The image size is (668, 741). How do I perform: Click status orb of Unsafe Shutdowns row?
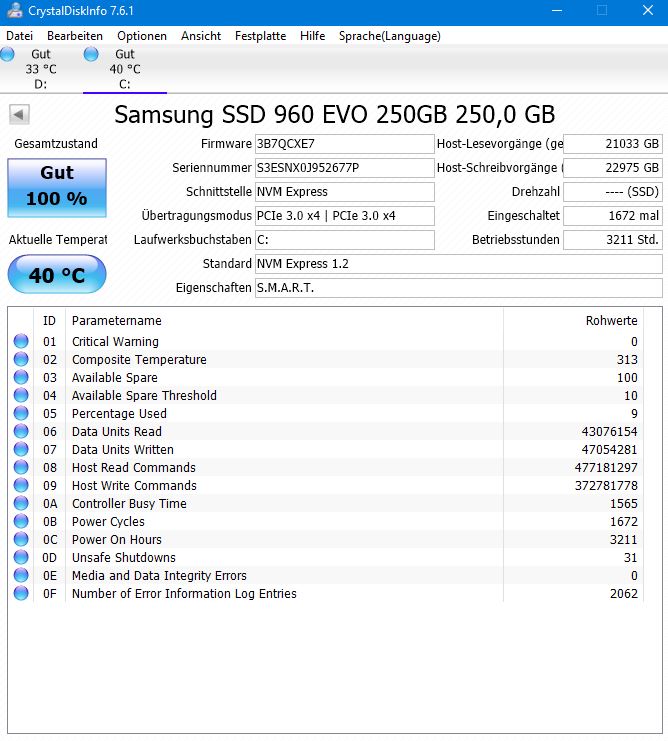click(21, 557)
